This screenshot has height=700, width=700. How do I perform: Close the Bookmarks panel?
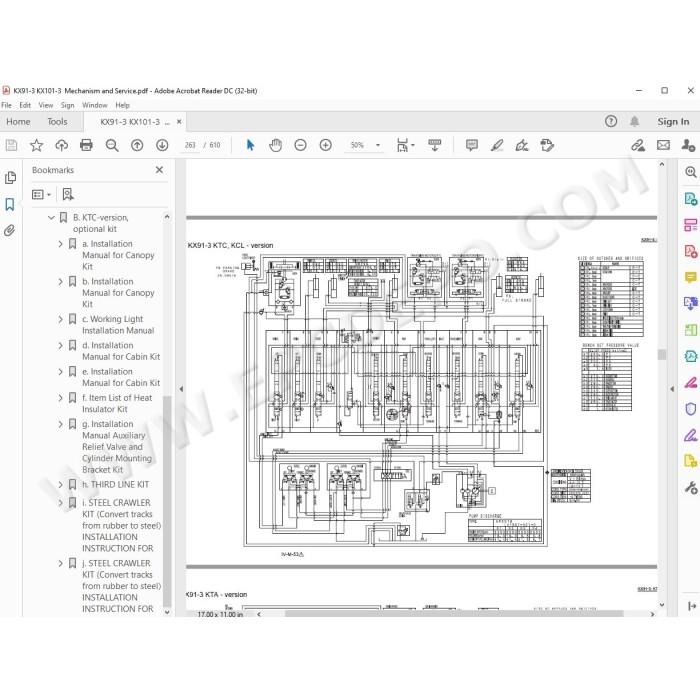pyautogui.click(x=159, y=170)
